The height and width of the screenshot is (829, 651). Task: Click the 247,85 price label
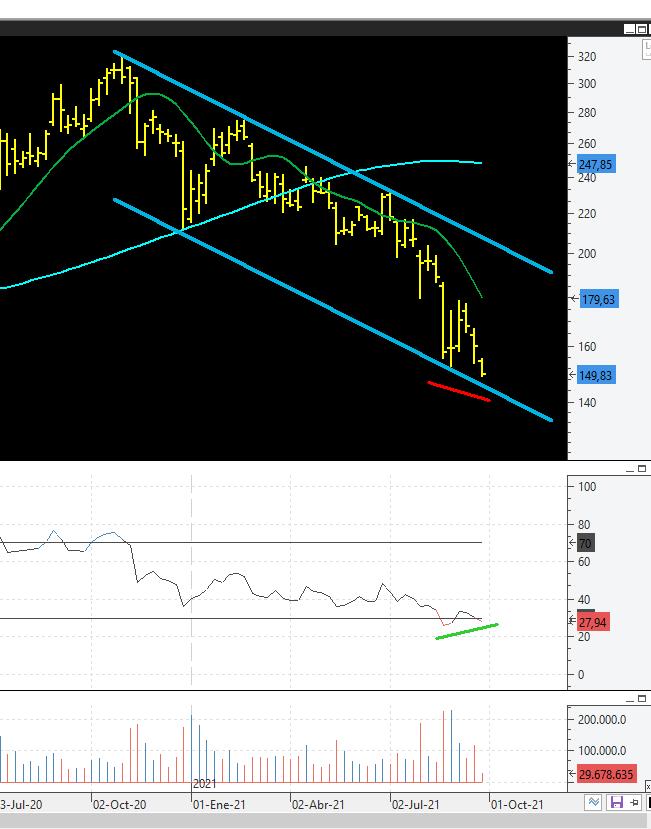pyautogui.click(x=595, y=164)
